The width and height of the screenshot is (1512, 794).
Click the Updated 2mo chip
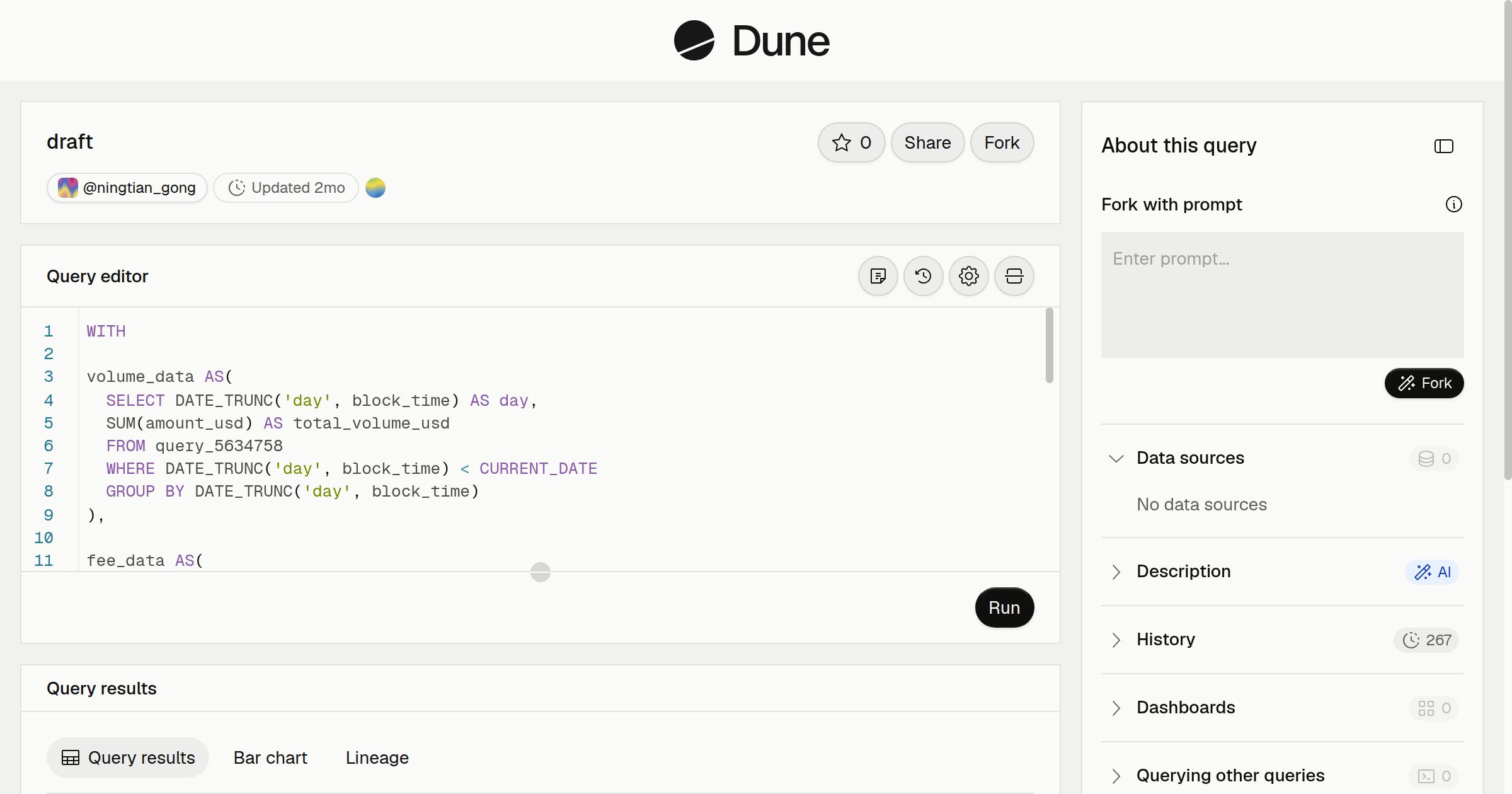[286, 188]
